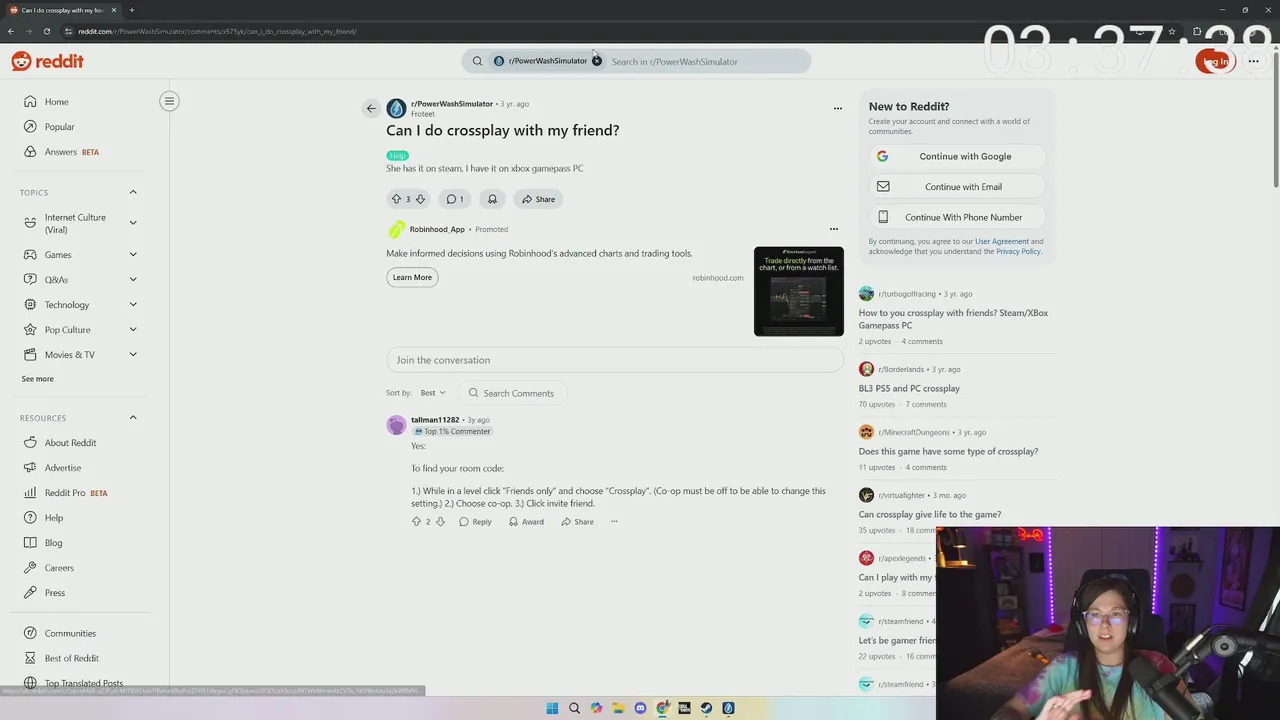Open the header three-dot menu

pos(1253,61)
